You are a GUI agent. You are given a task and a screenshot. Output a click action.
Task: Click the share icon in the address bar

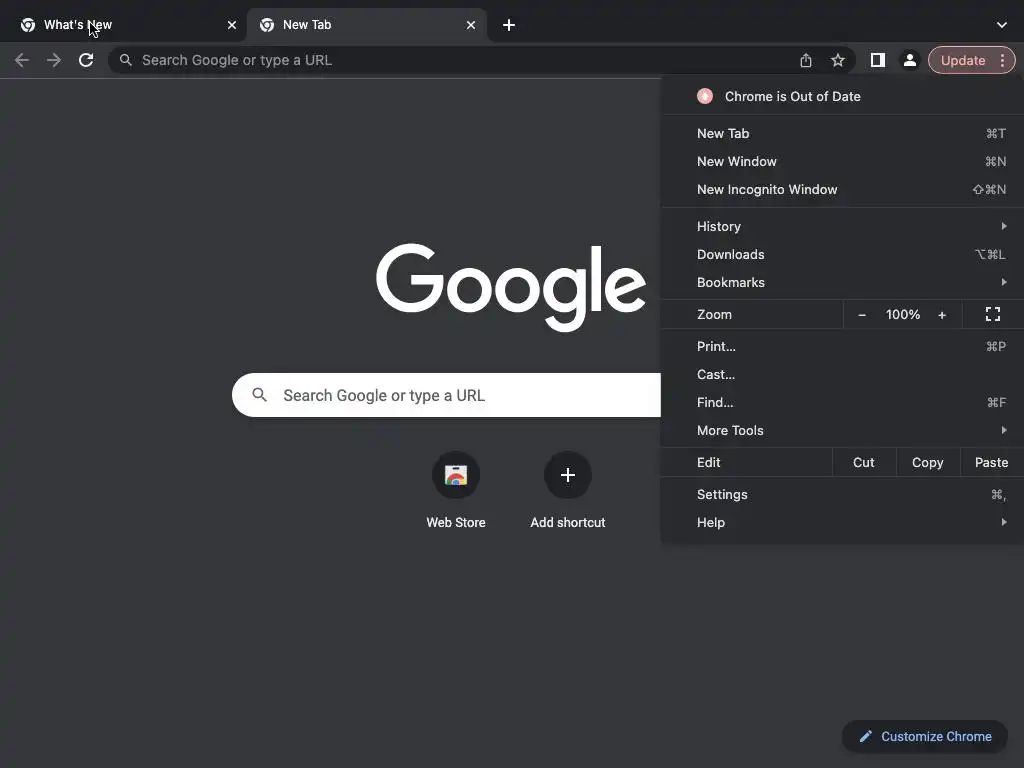(806, 60)
